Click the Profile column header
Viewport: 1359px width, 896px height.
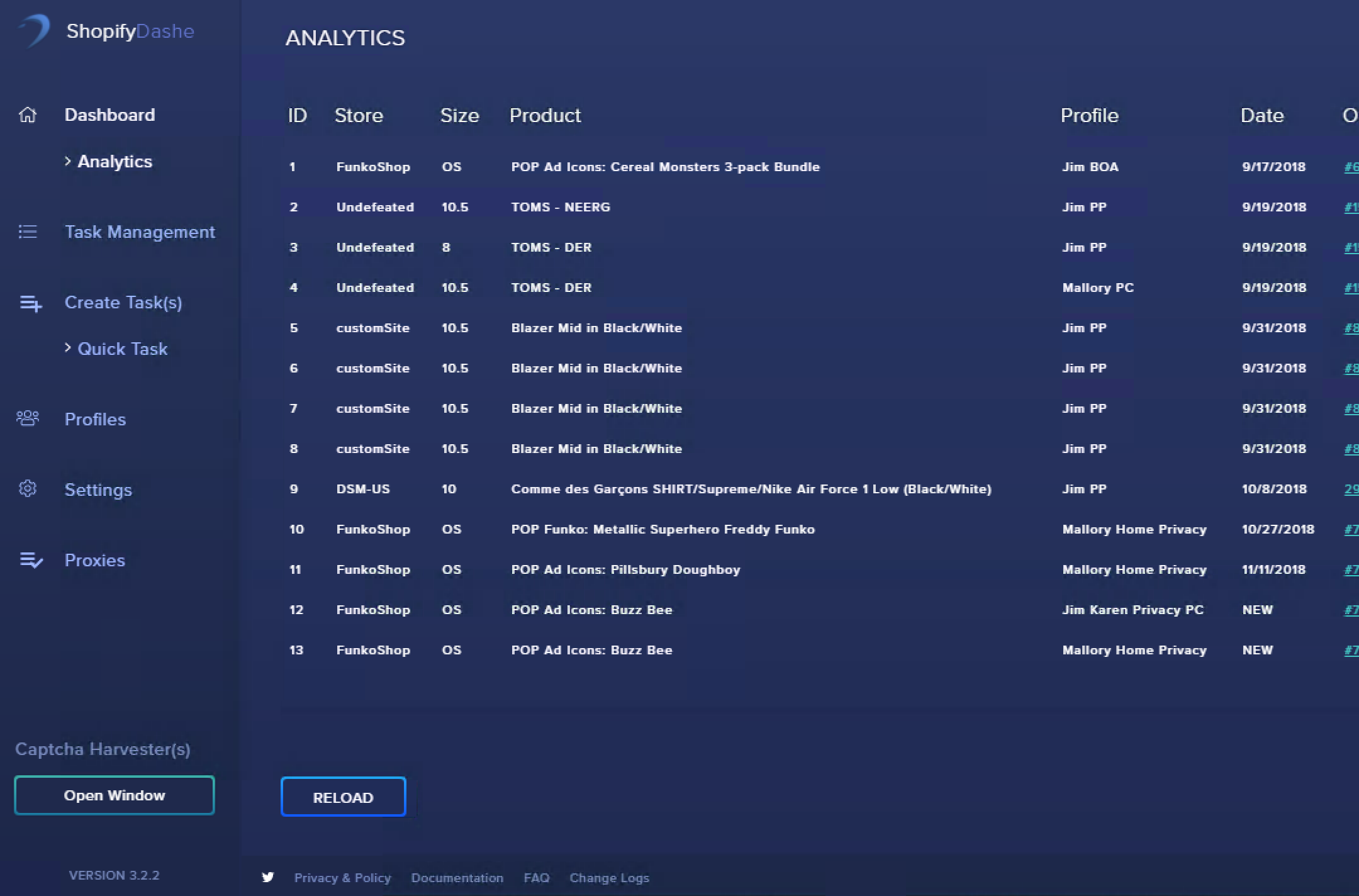[x=1089, y=116]
